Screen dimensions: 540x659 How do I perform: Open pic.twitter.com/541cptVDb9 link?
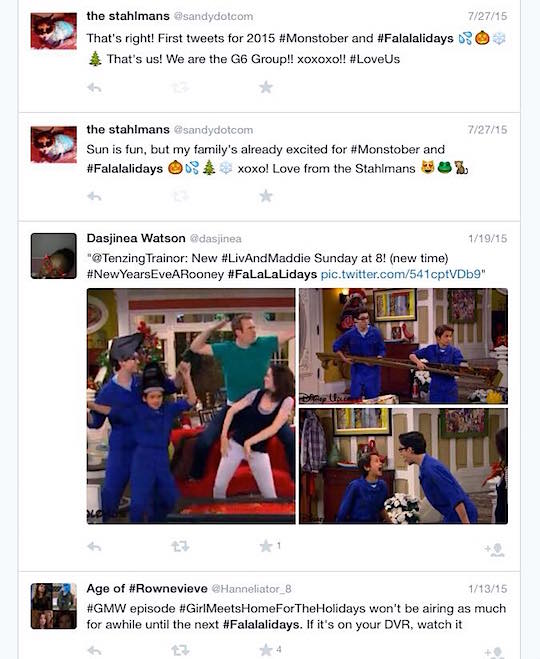point(400,274)
